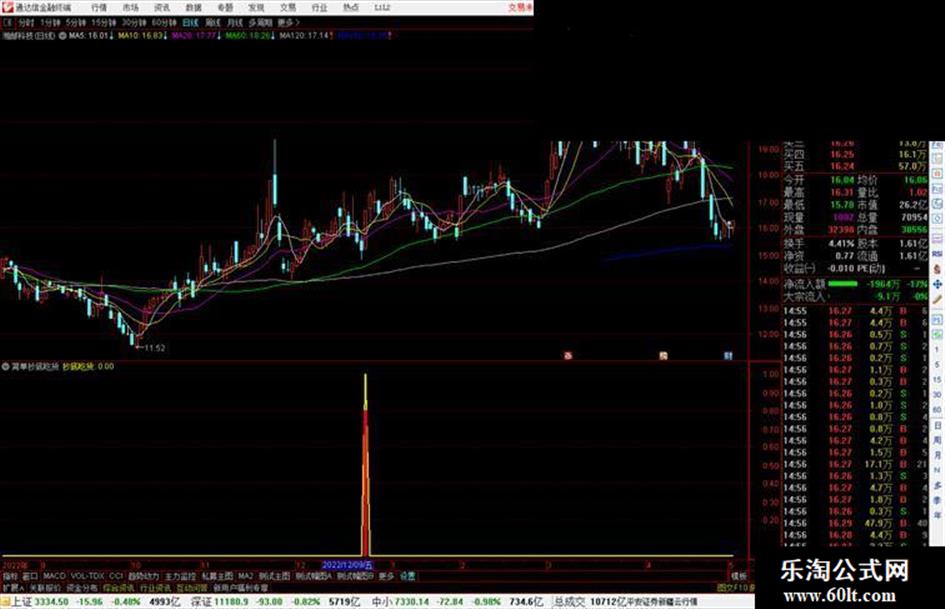Open the 互动问答 tab
This screenshot has height=609, width=945.
pos(192,587)
